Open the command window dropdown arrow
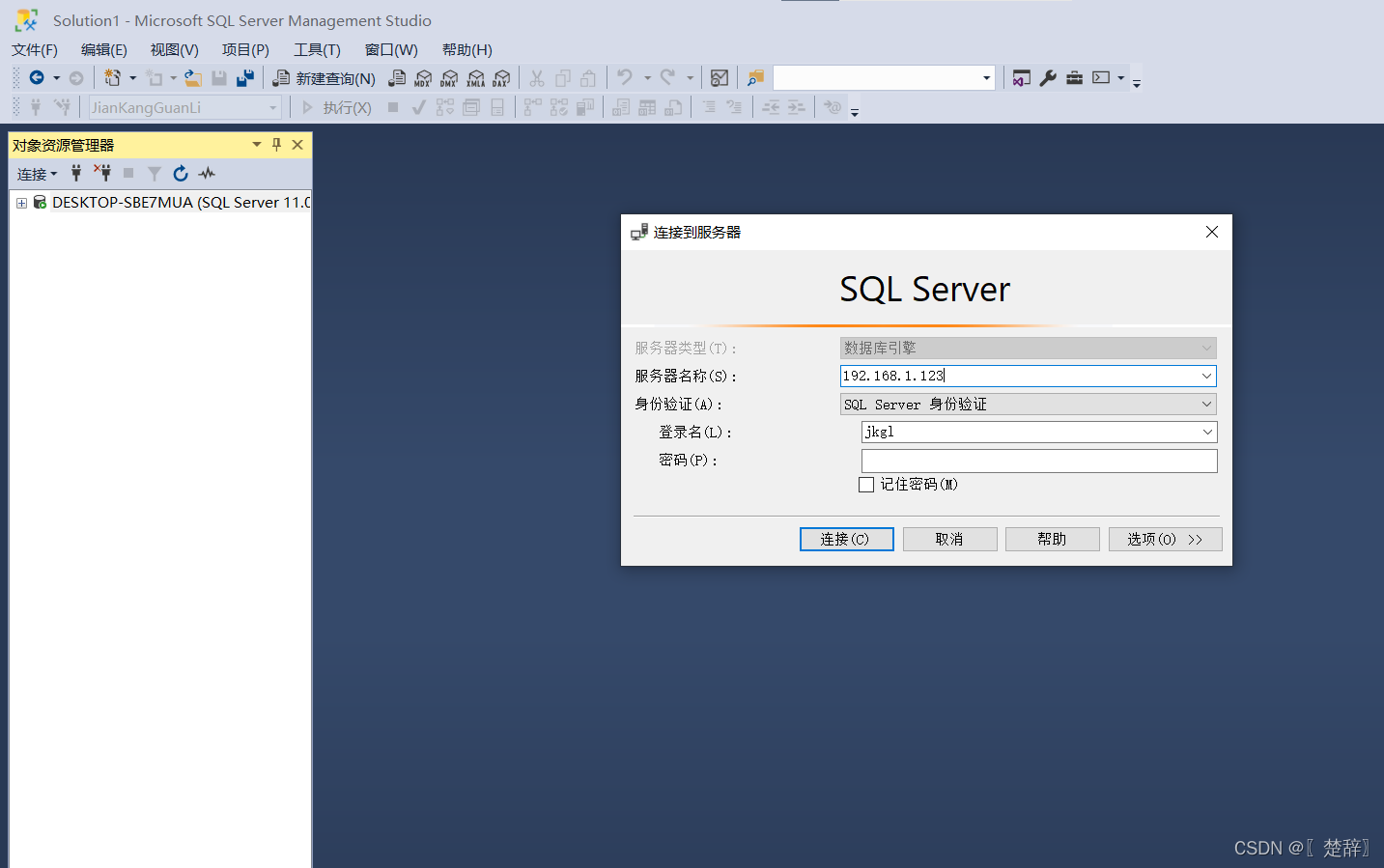Viewport: 1384px width, 868px height. [1120, 78]
